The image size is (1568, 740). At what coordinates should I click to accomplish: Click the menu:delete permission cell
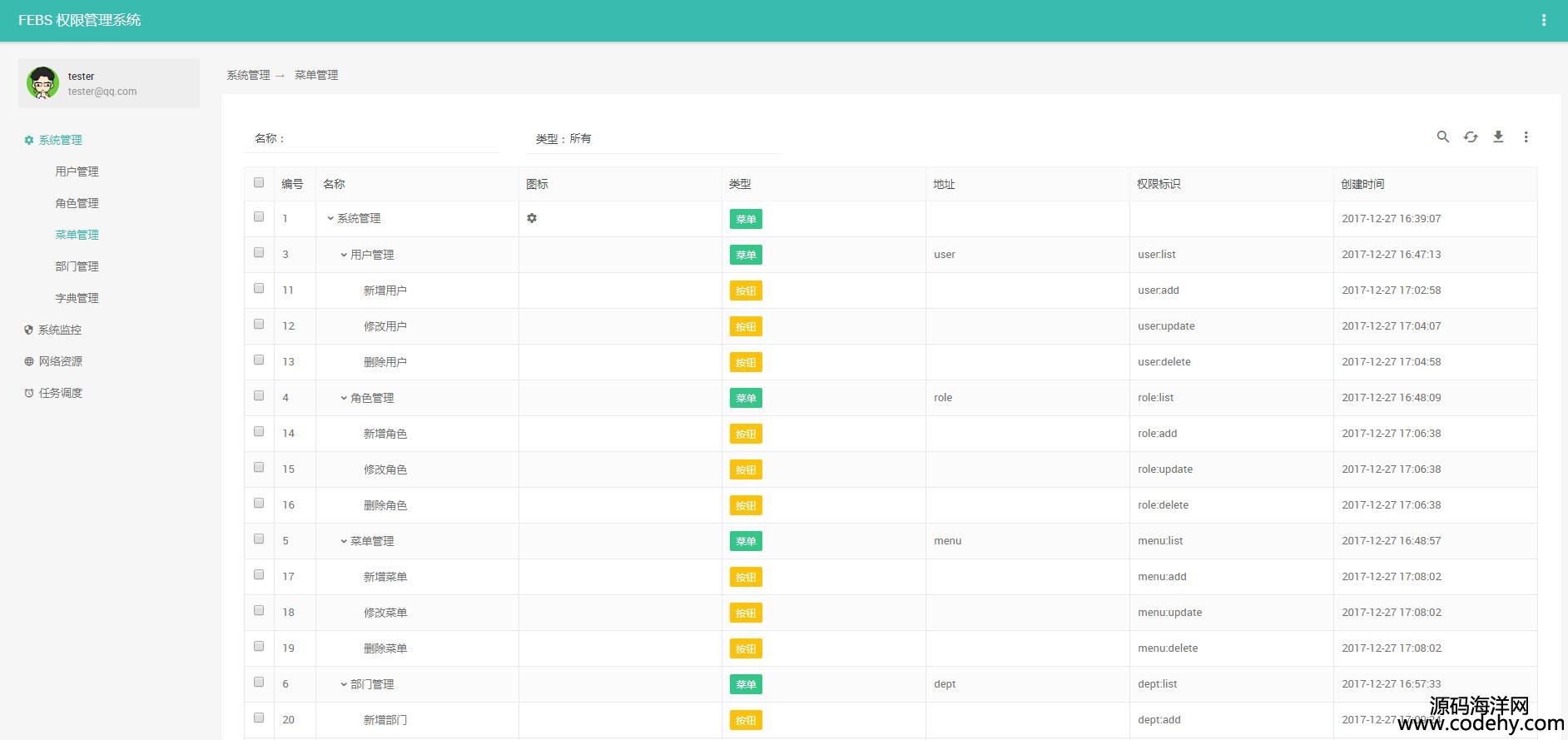click(1168, 648)
